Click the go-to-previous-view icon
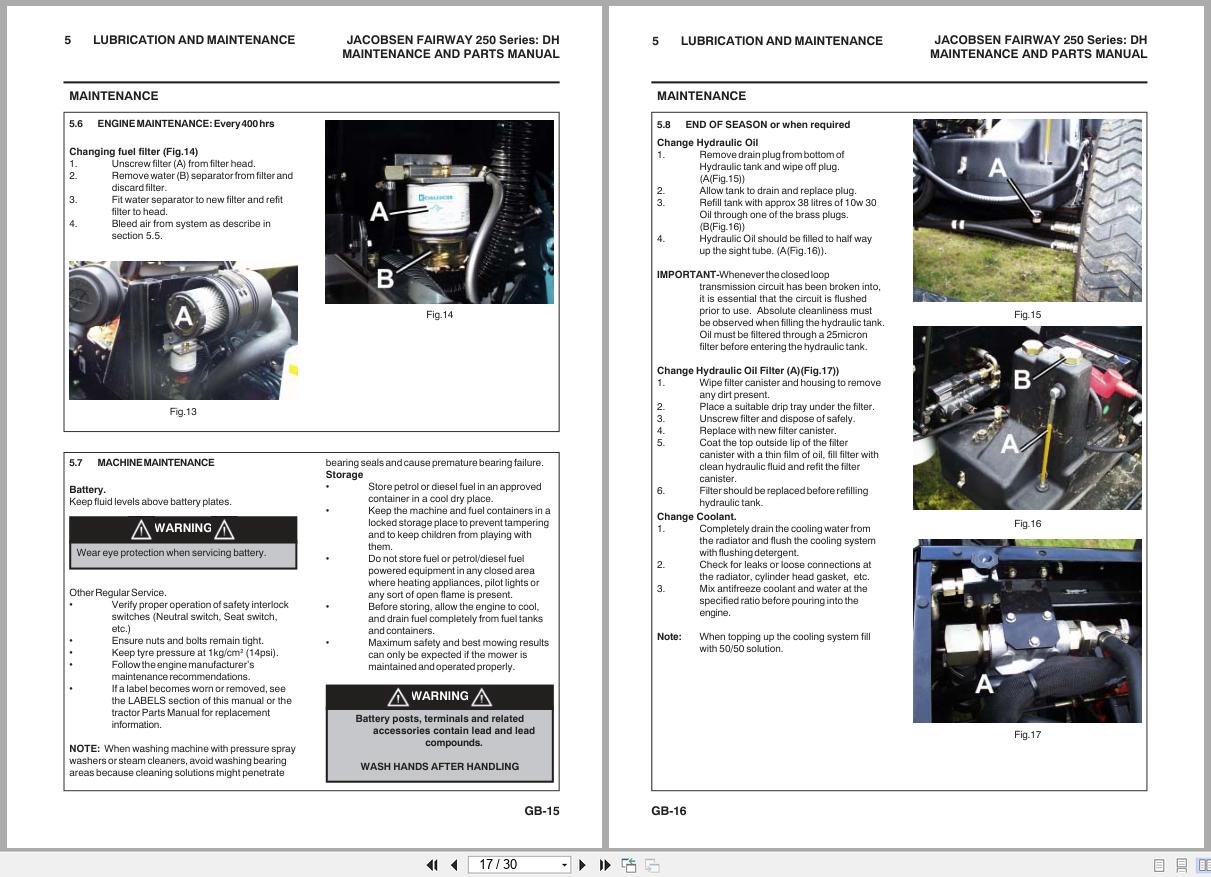This screenshot has height=877, width=1211. [629, 865]
